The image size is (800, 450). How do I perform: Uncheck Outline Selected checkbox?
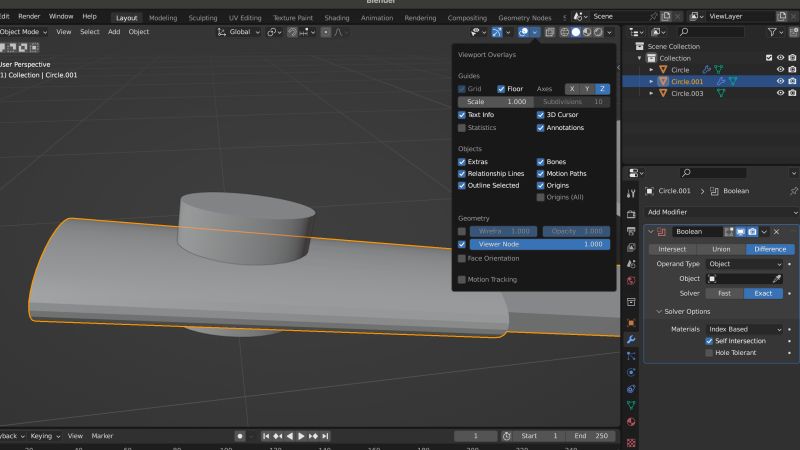[x=462, y=185]
